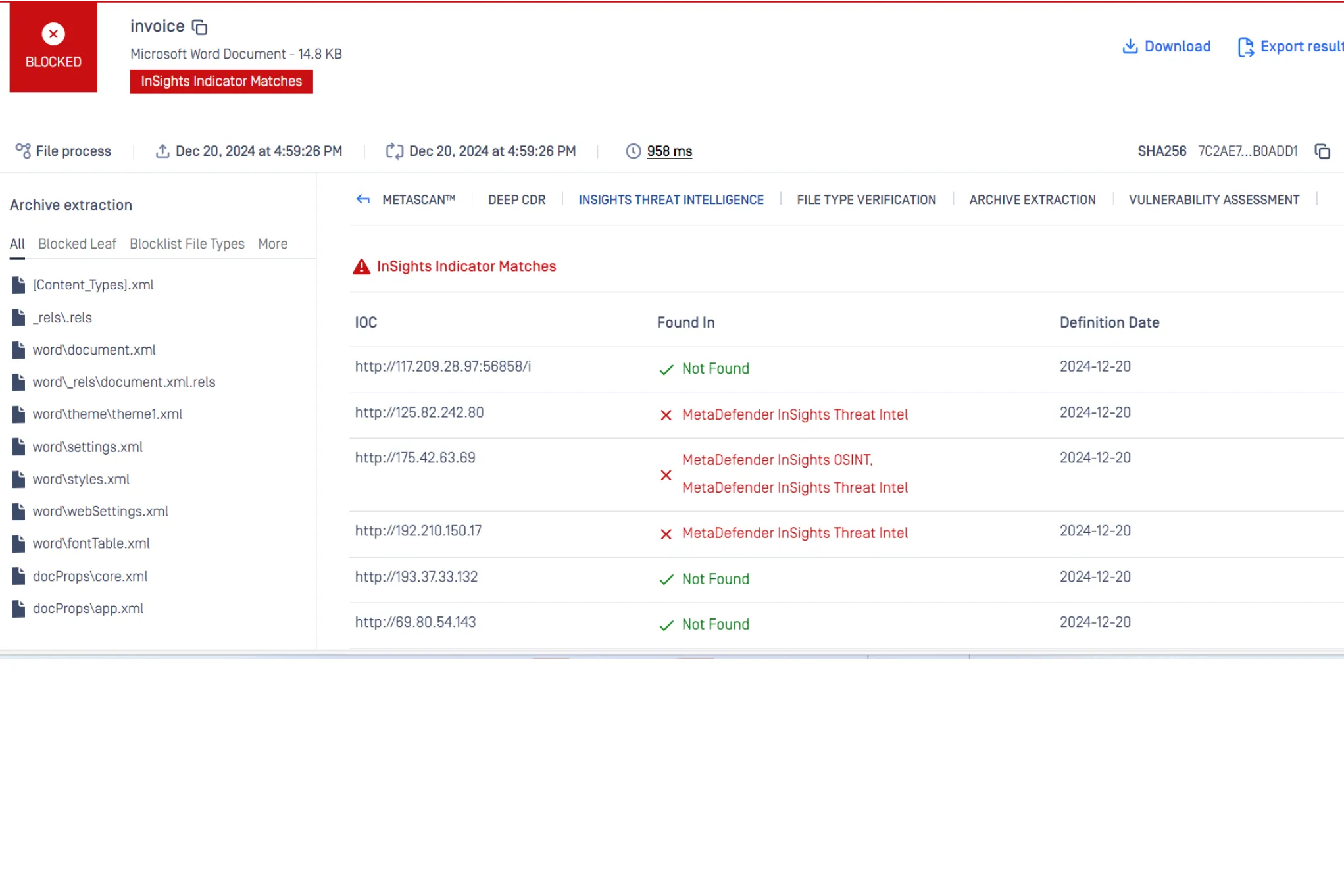Open the Vulnerability Assessment tab
1344x896 pixels.
click(x=1214, y=200)
